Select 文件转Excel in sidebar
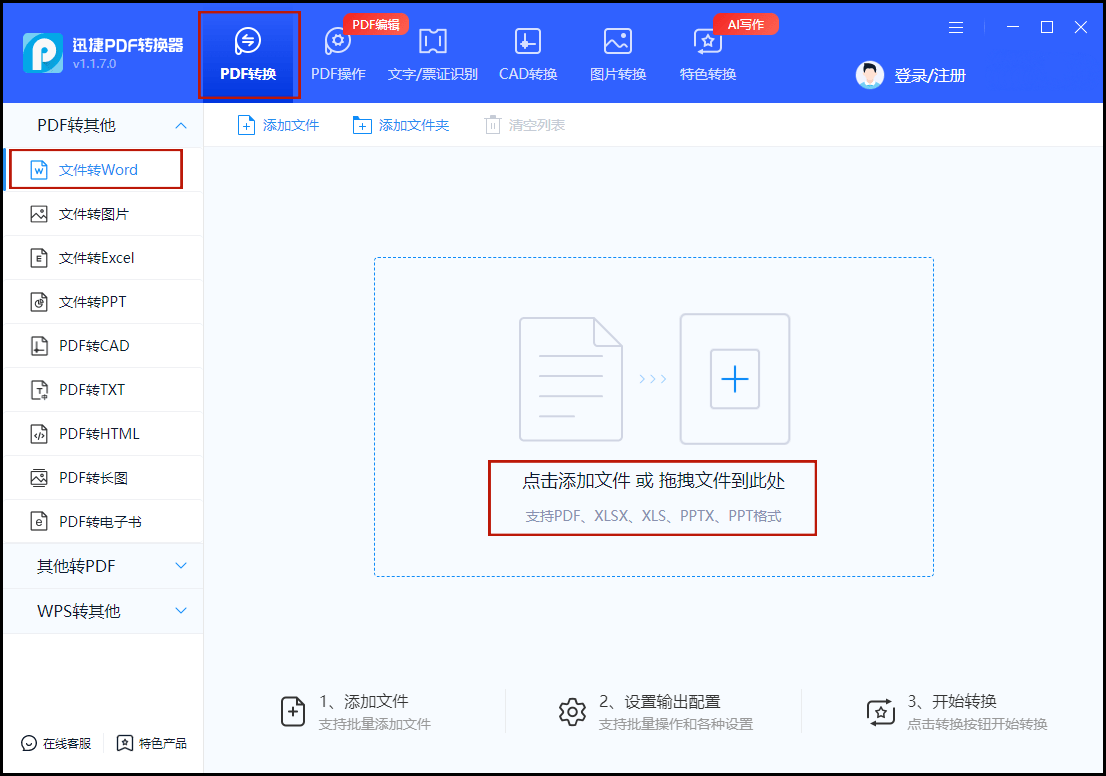Screen dimensions: 1106x776 pos(103,258)
